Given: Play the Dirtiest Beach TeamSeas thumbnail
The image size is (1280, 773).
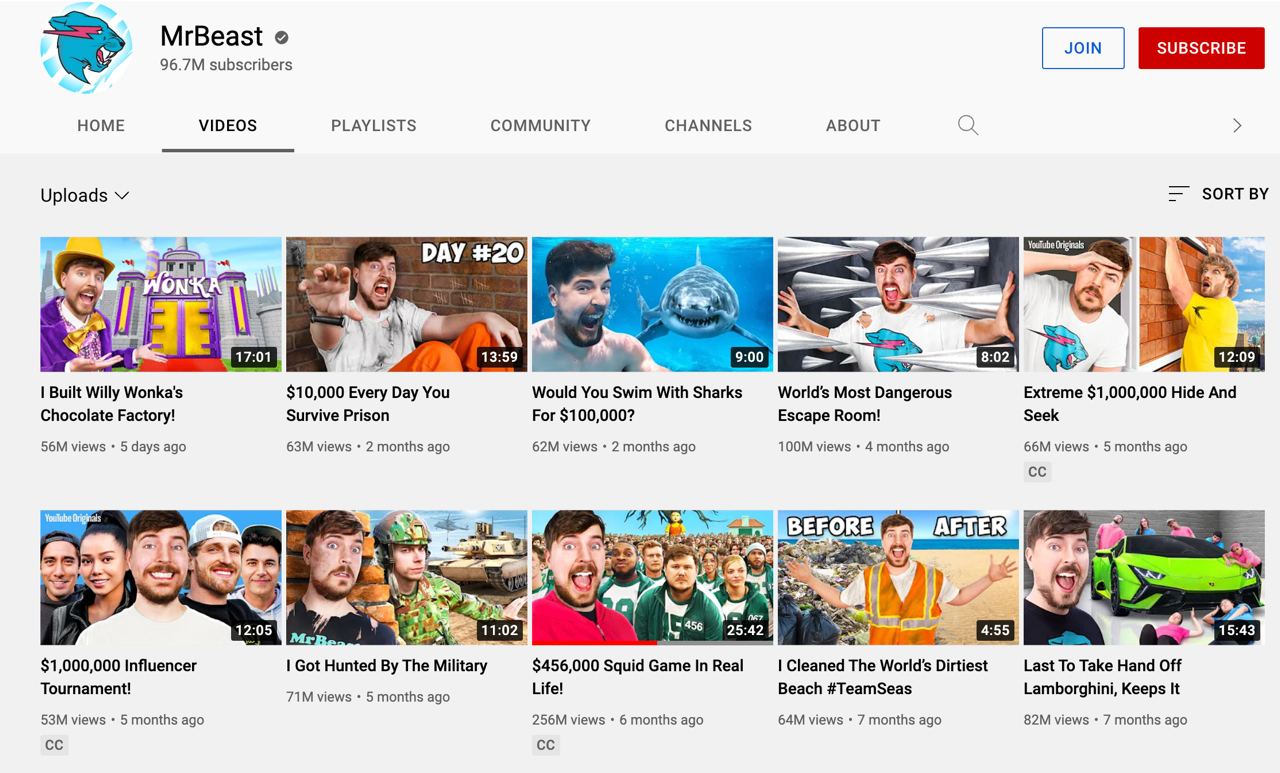Looking at the screenshot, I should [899, 577].
